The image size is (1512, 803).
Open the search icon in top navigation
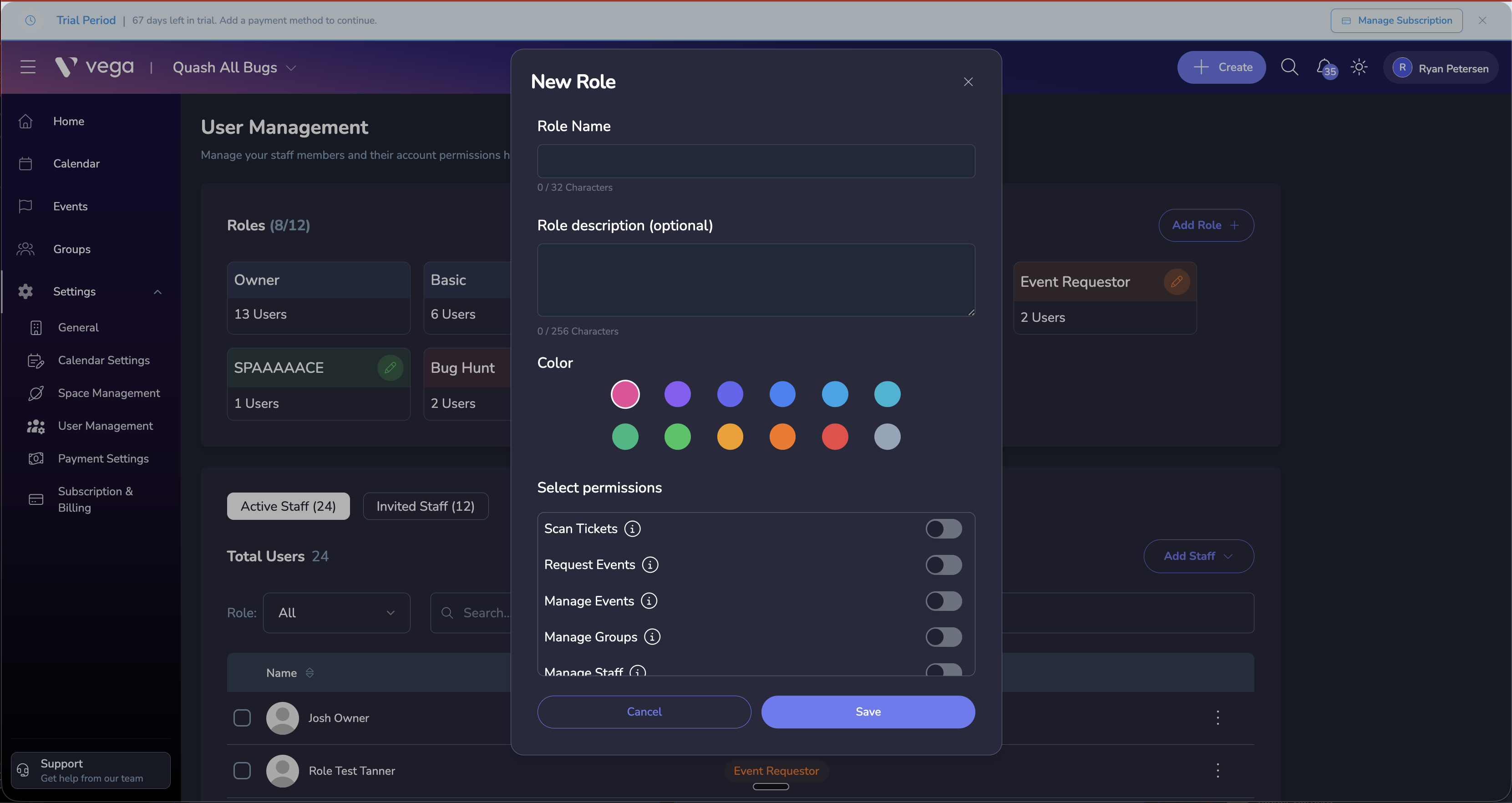1289,67
